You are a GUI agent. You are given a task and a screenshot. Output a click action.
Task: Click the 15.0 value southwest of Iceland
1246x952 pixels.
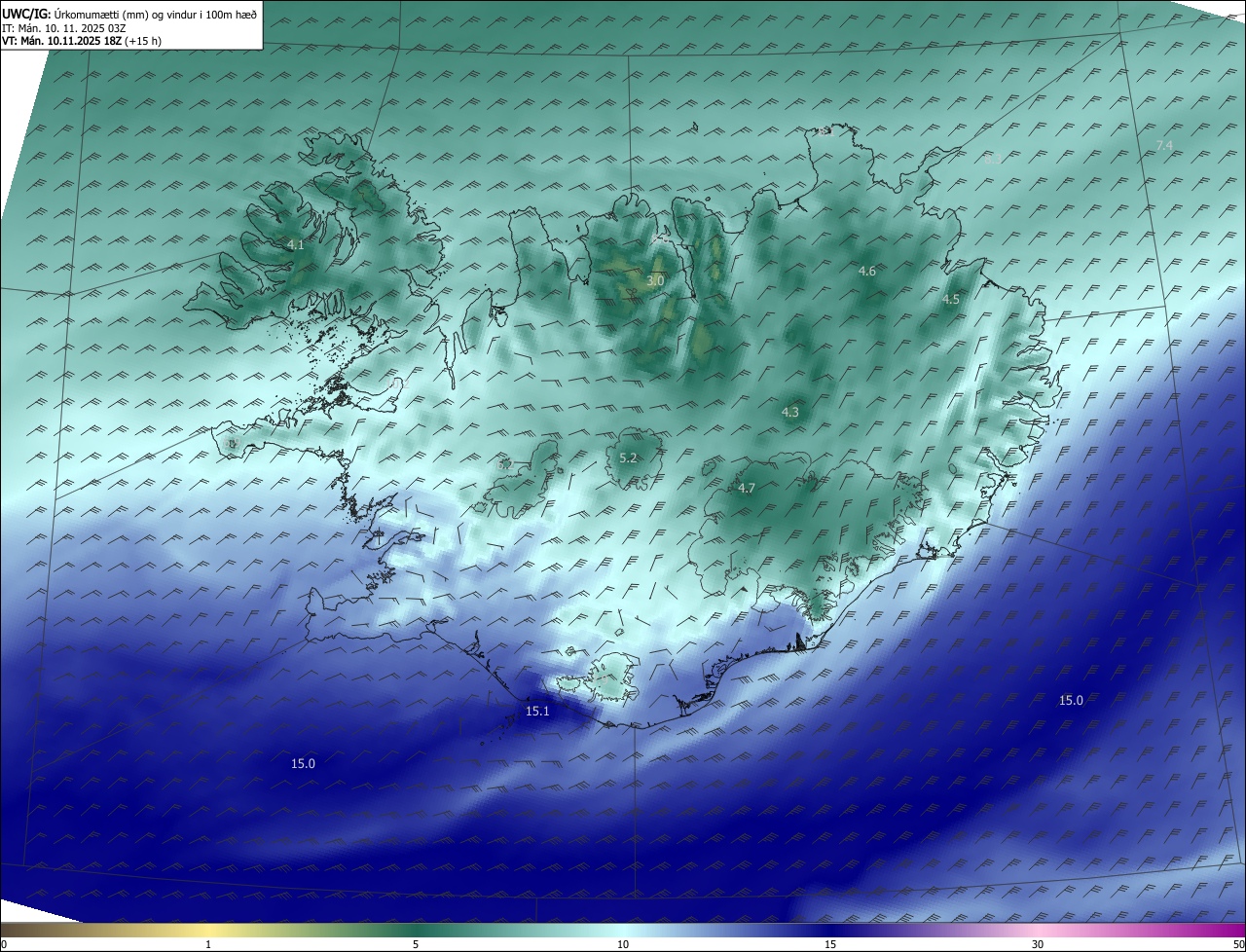click(x=303, y=764)
